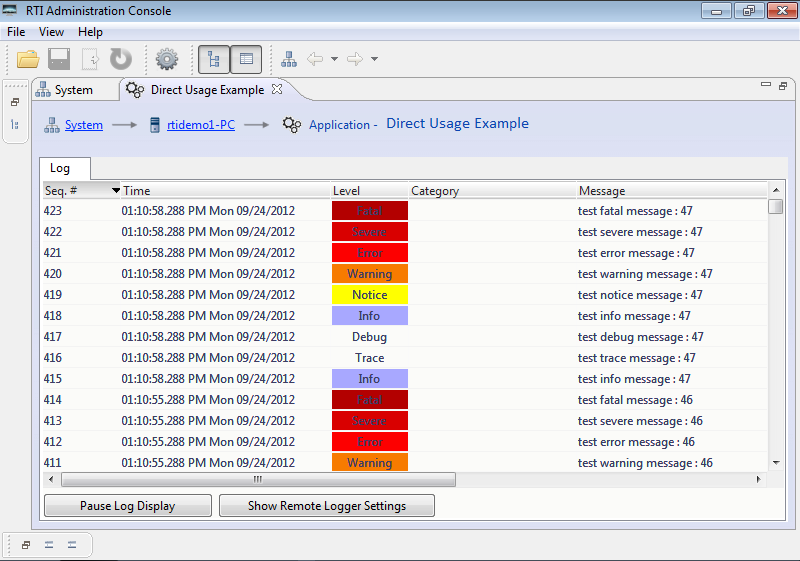Click restore icon in left sidebar
Viewport: 800px width, 561px height.
[15, 102]
